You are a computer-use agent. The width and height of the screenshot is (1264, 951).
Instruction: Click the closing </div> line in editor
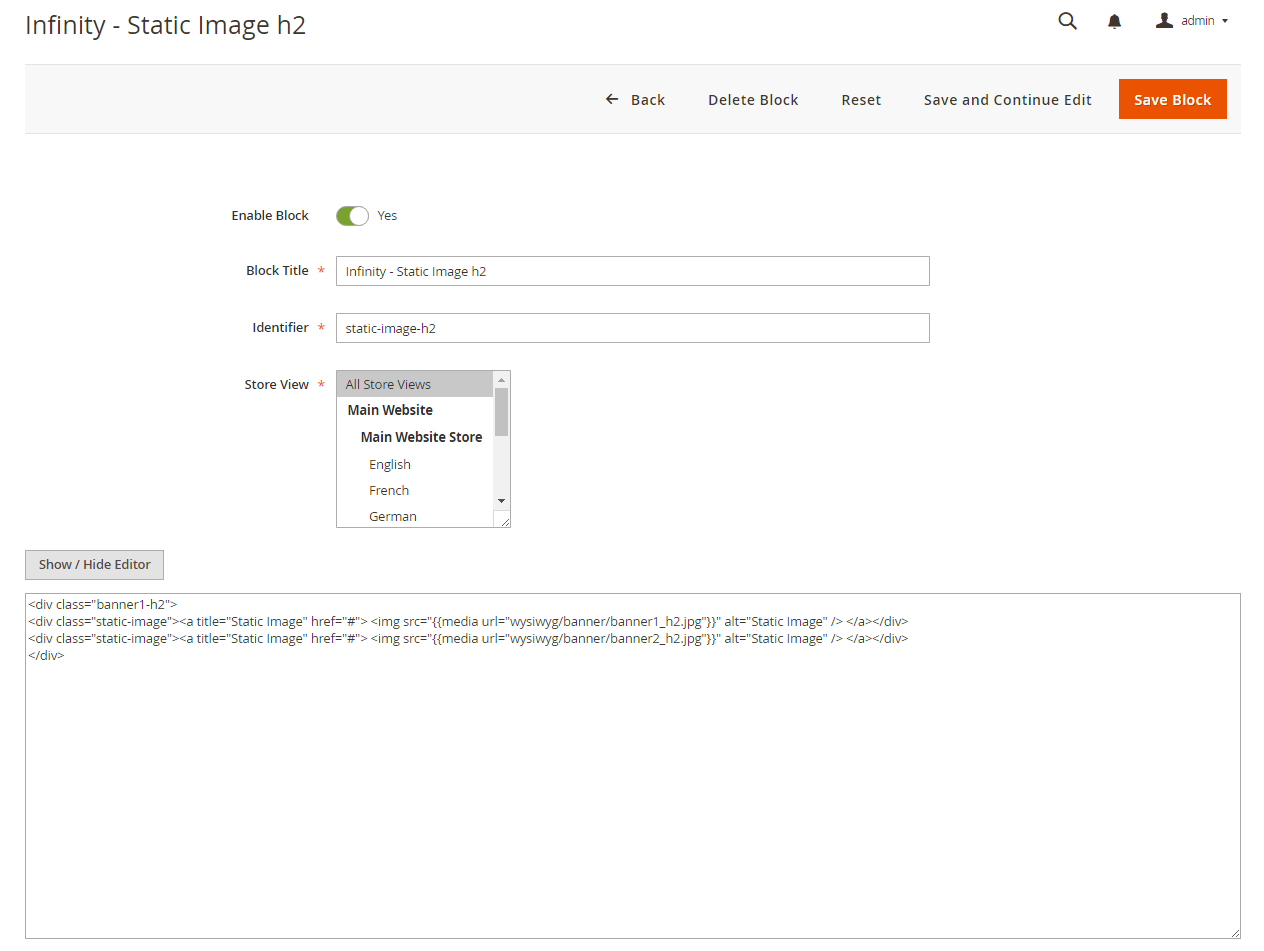(x=46, y=655)
